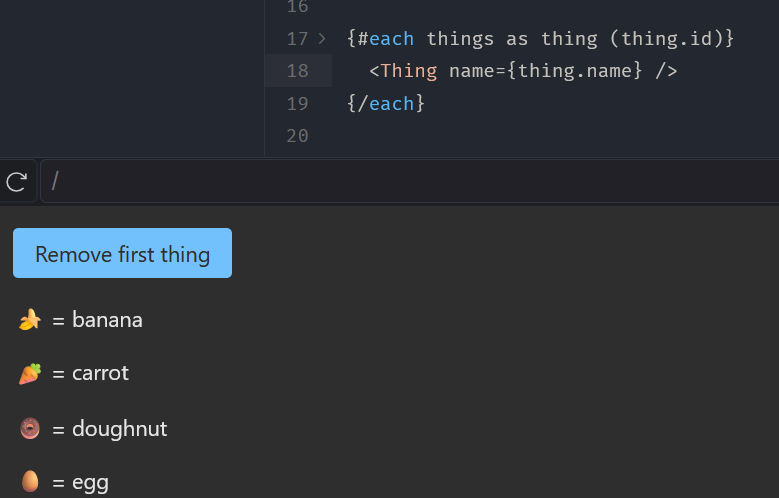Viewport: 779px width, 498px height.
Task: Select line number 18 in gutter
Action: tap(297, 71)
